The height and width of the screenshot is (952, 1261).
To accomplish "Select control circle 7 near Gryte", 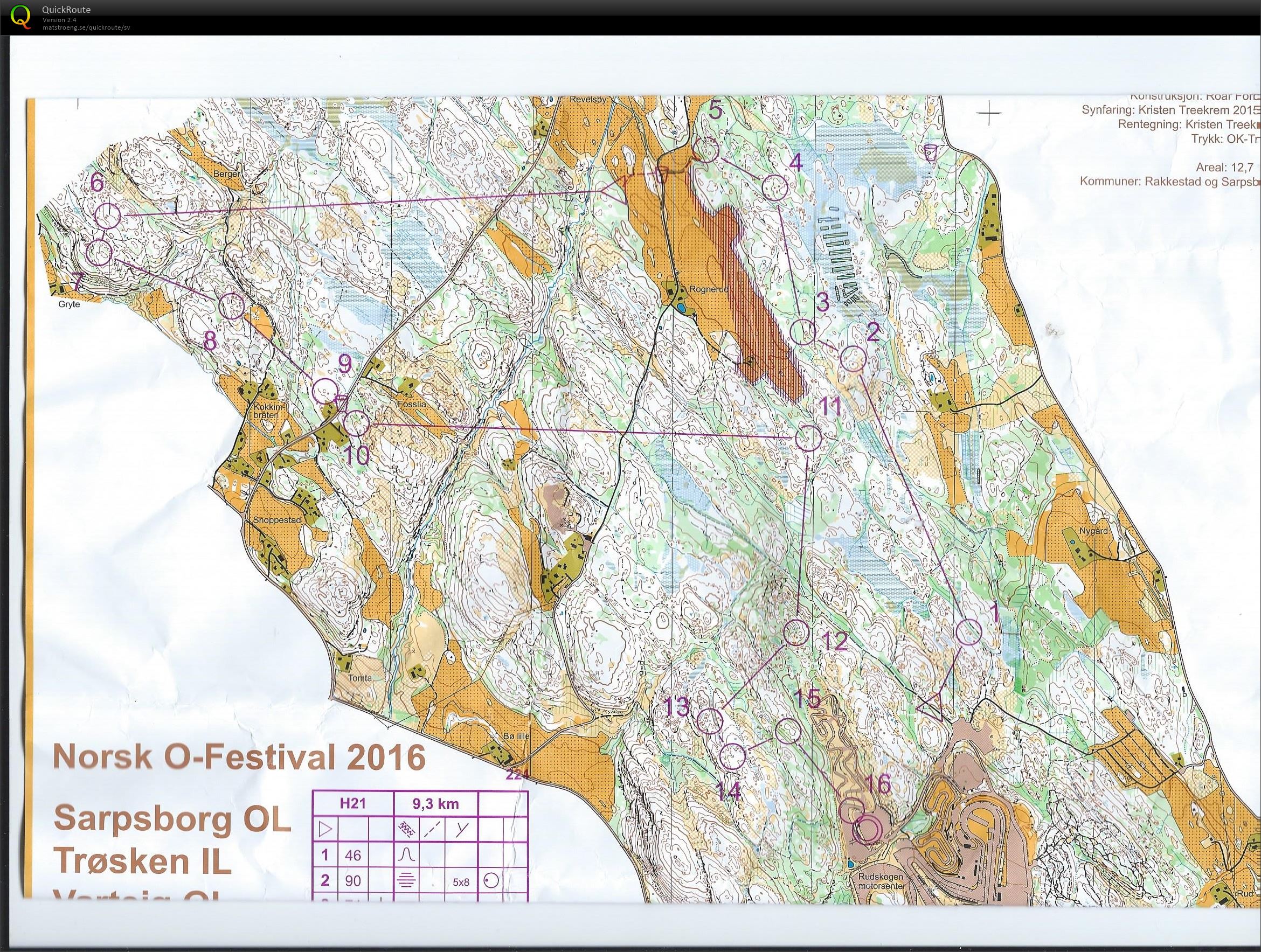I will pos(100,253).
